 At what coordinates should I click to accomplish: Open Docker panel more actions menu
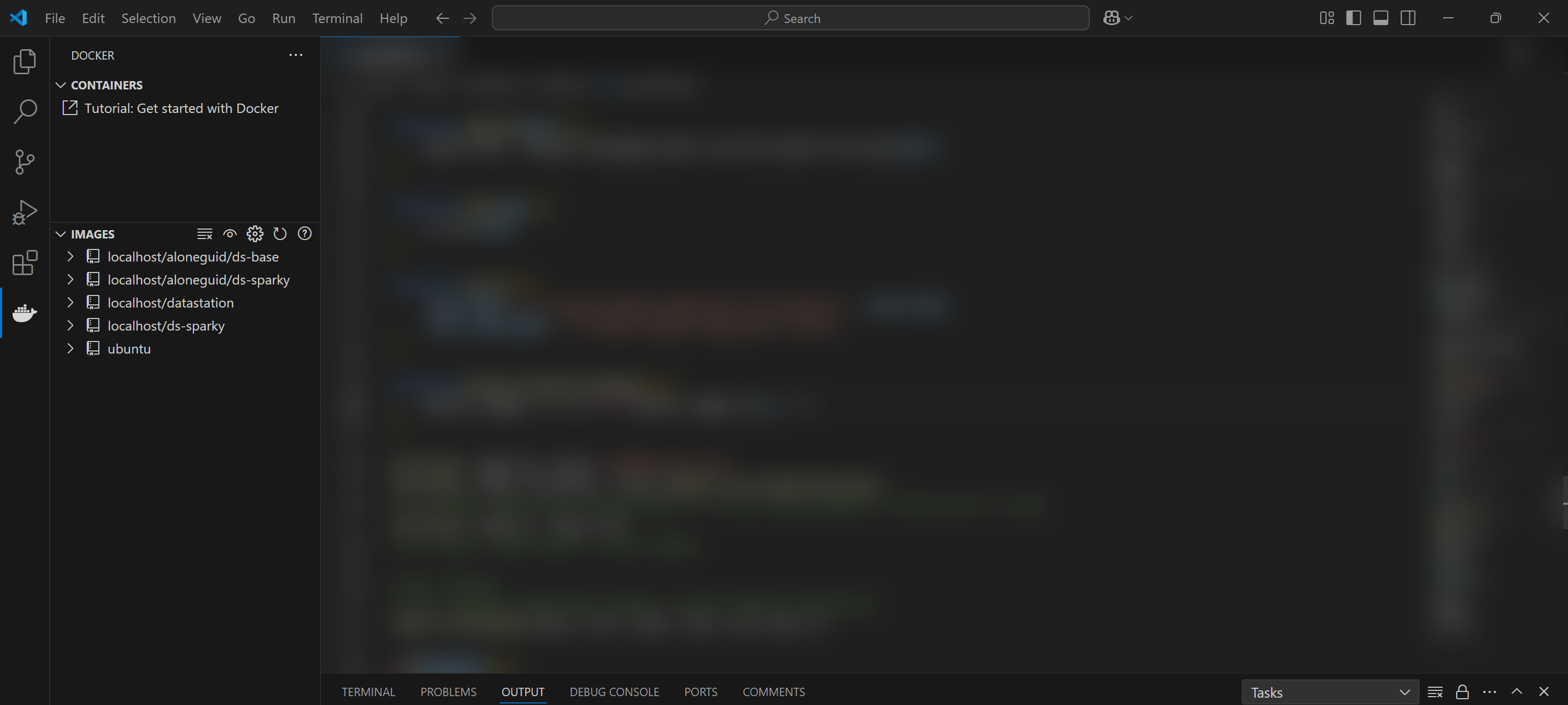pos(296,55)
